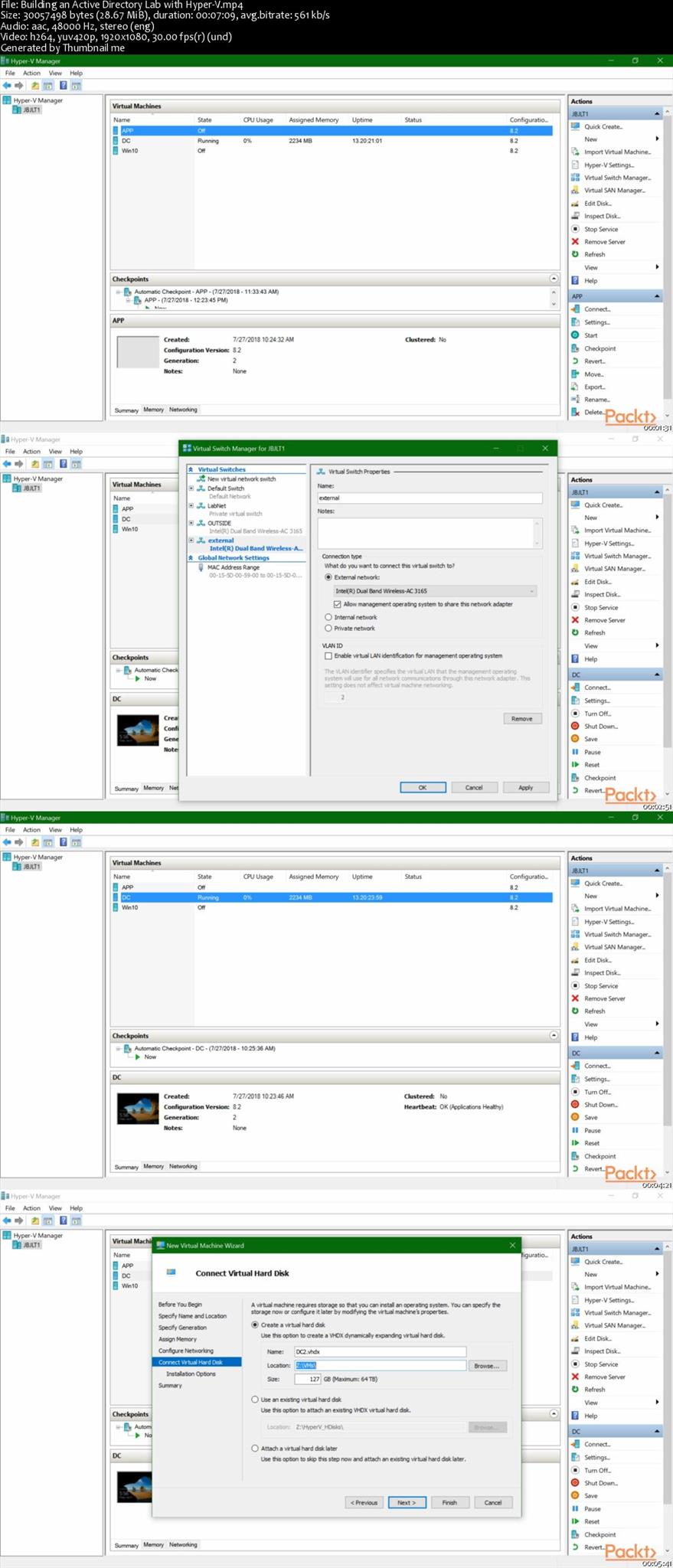The image size is (673, 1568).
Task: Click Connect under DC actions in 00:04:21 frame
Action: tap(597, 1066)
